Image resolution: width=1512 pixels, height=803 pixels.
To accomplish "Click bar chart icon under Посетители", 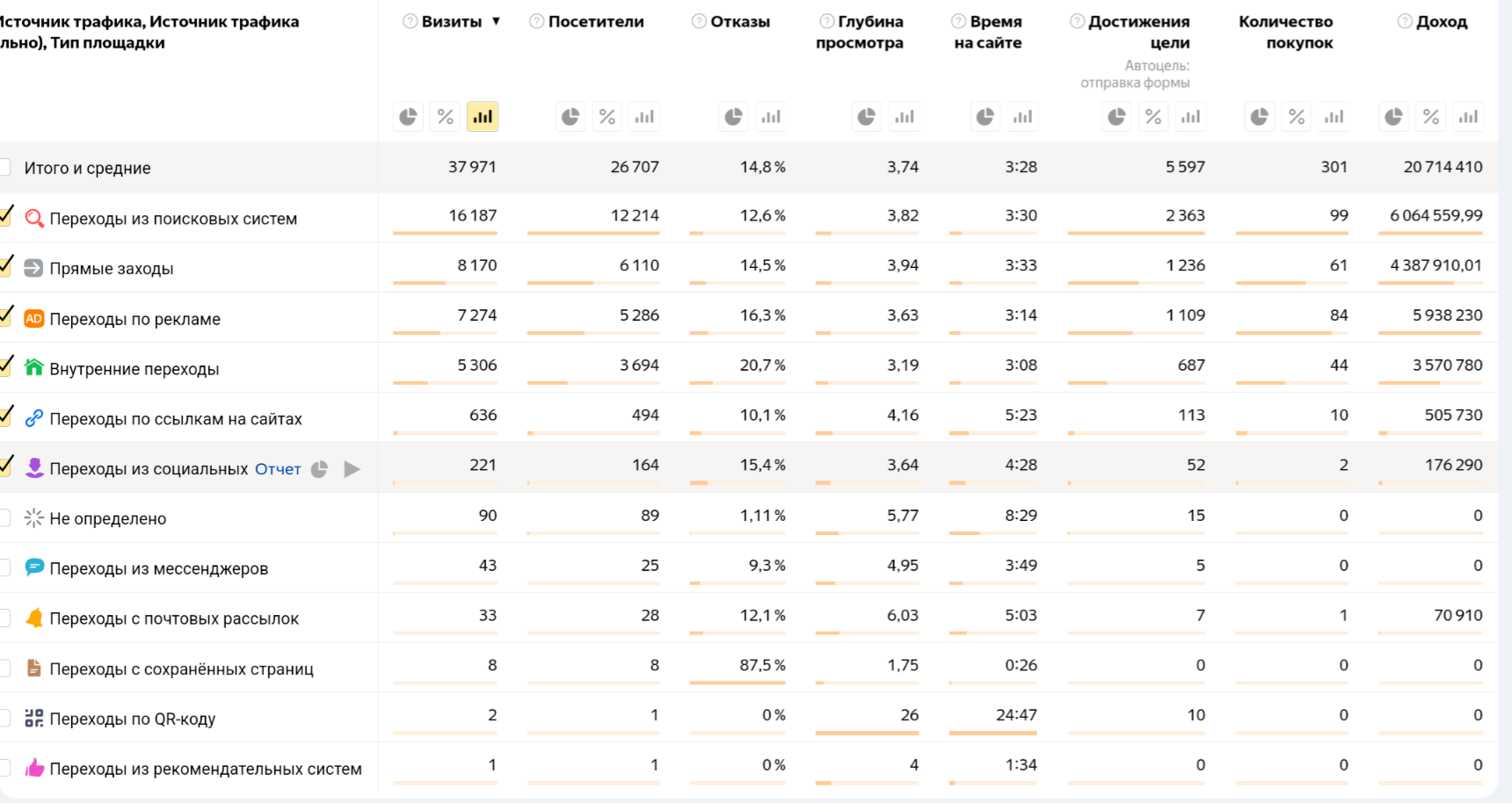I will pyautogui.click(x=644, y=117).
